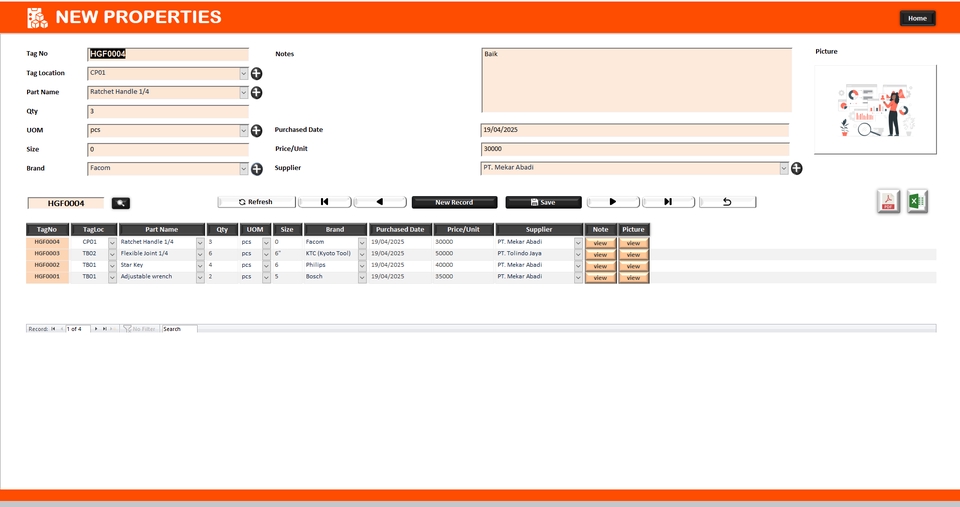The width and height of the screenshot is (960, 507).
Task: Jump to the last record
Action: point(669,202)
